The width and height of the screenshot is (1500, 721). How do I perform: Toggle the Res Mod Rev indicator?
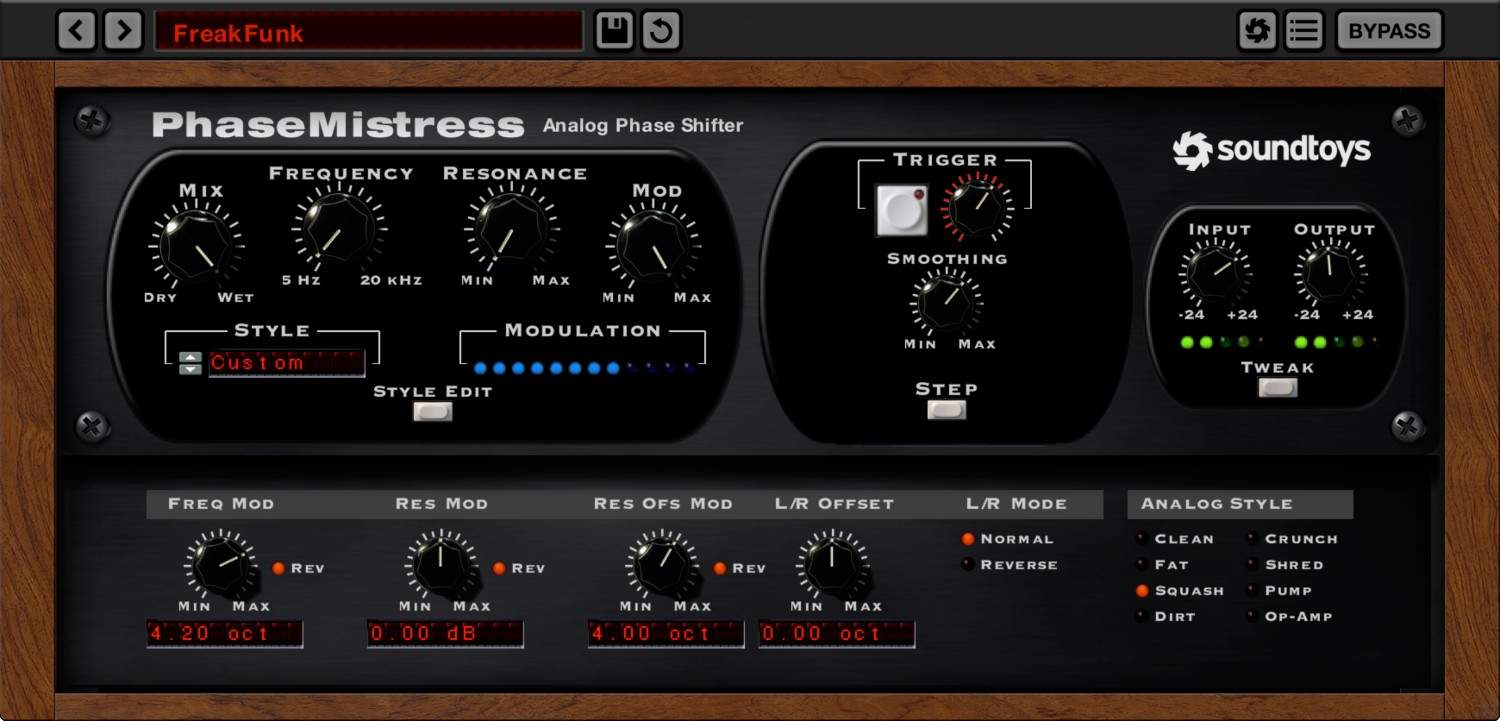coord(499,568)
